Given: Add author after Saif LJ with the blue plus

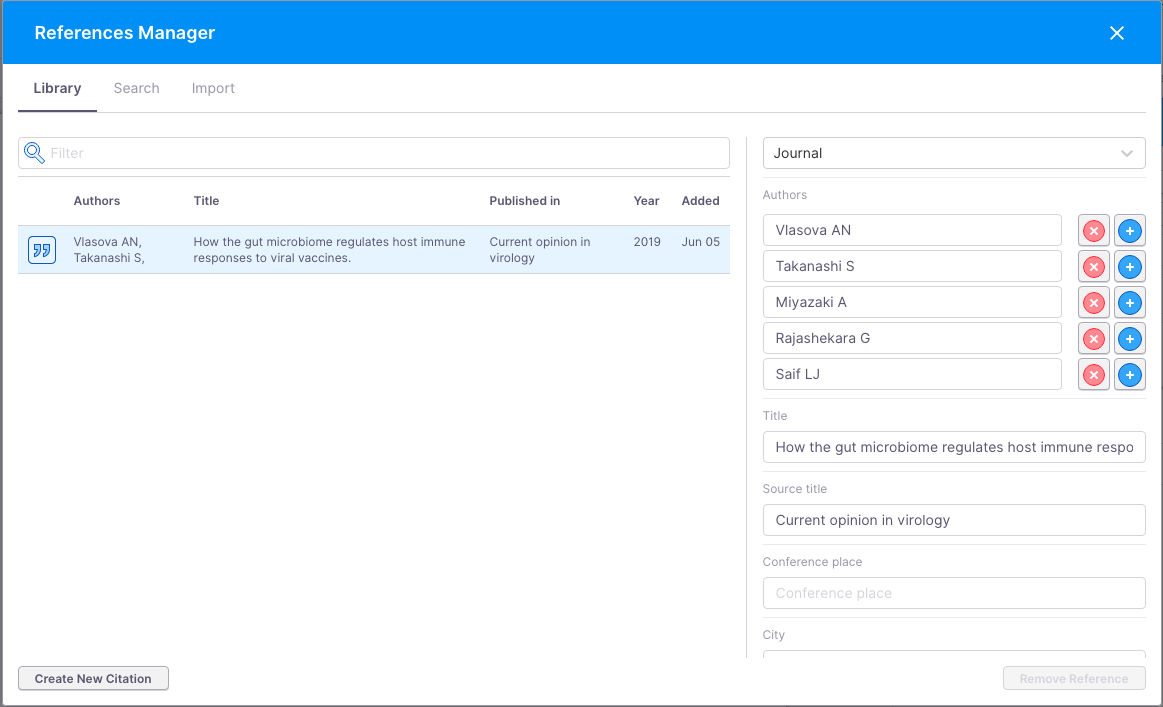Looking at the screenshot, I should 1130,375.
